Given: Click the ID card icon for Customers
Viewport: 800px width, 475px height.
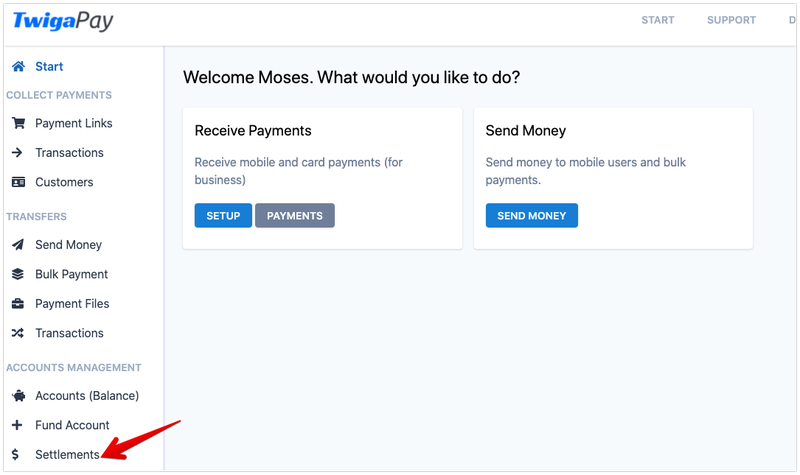Looking at the screenshot, I should tap(18, 182).
